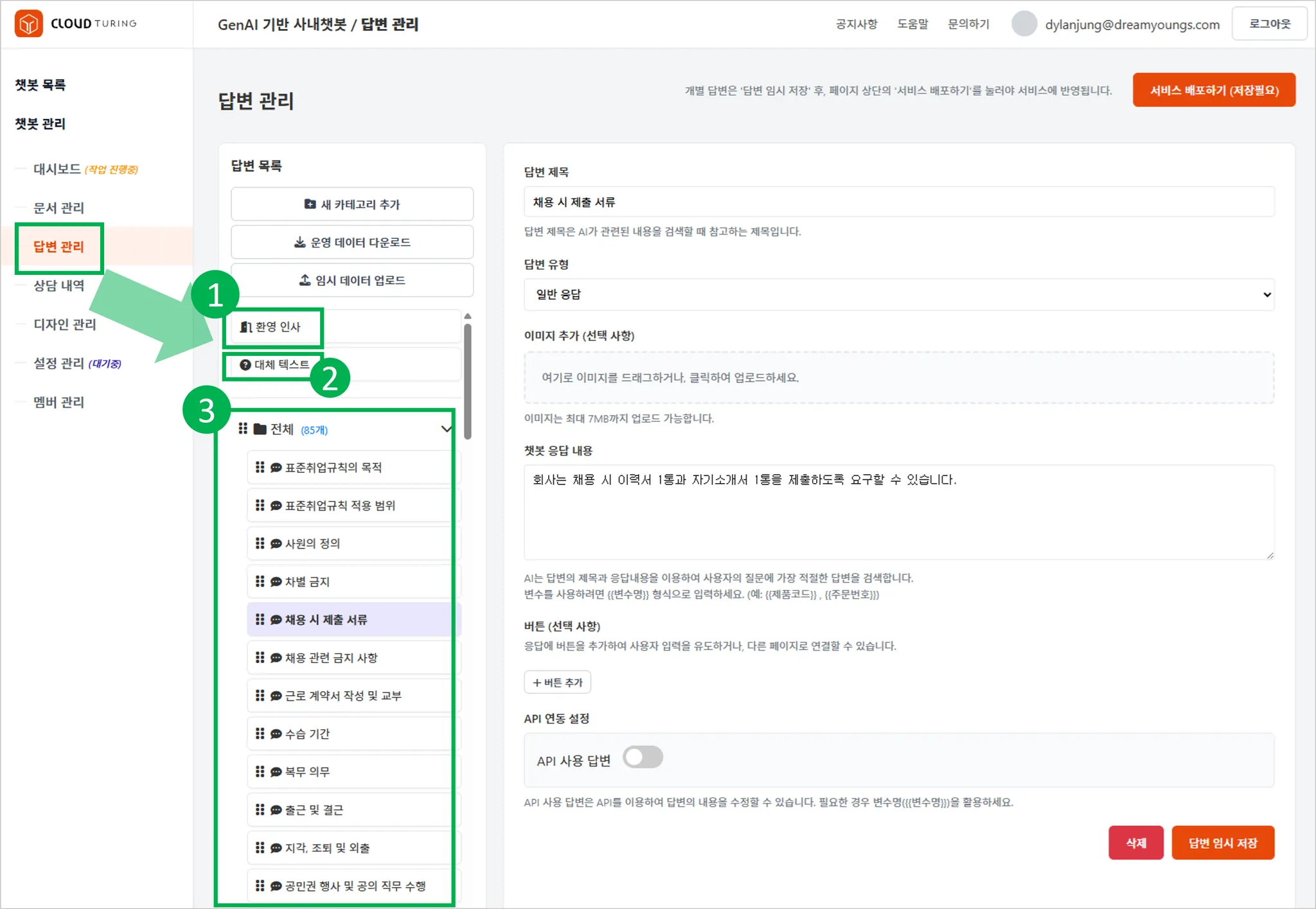Click the speech bubble icon next to 수습 기간

(x=276, y=733)
